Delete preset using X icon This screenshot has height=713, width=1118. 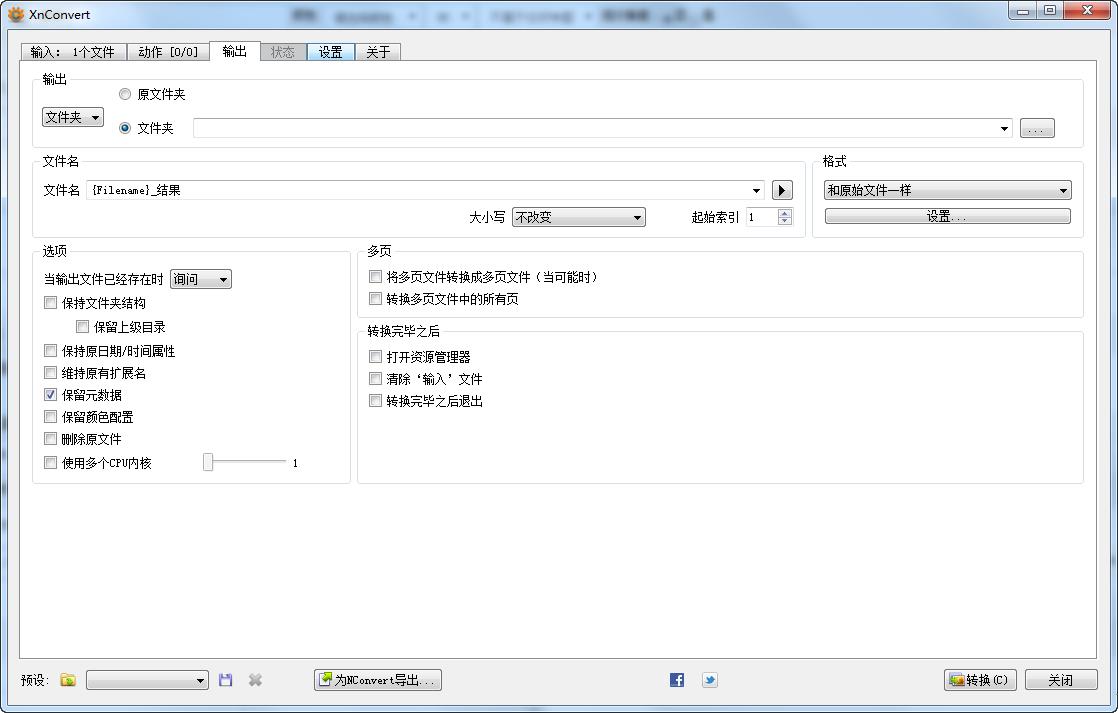click(x=255, y=680)
